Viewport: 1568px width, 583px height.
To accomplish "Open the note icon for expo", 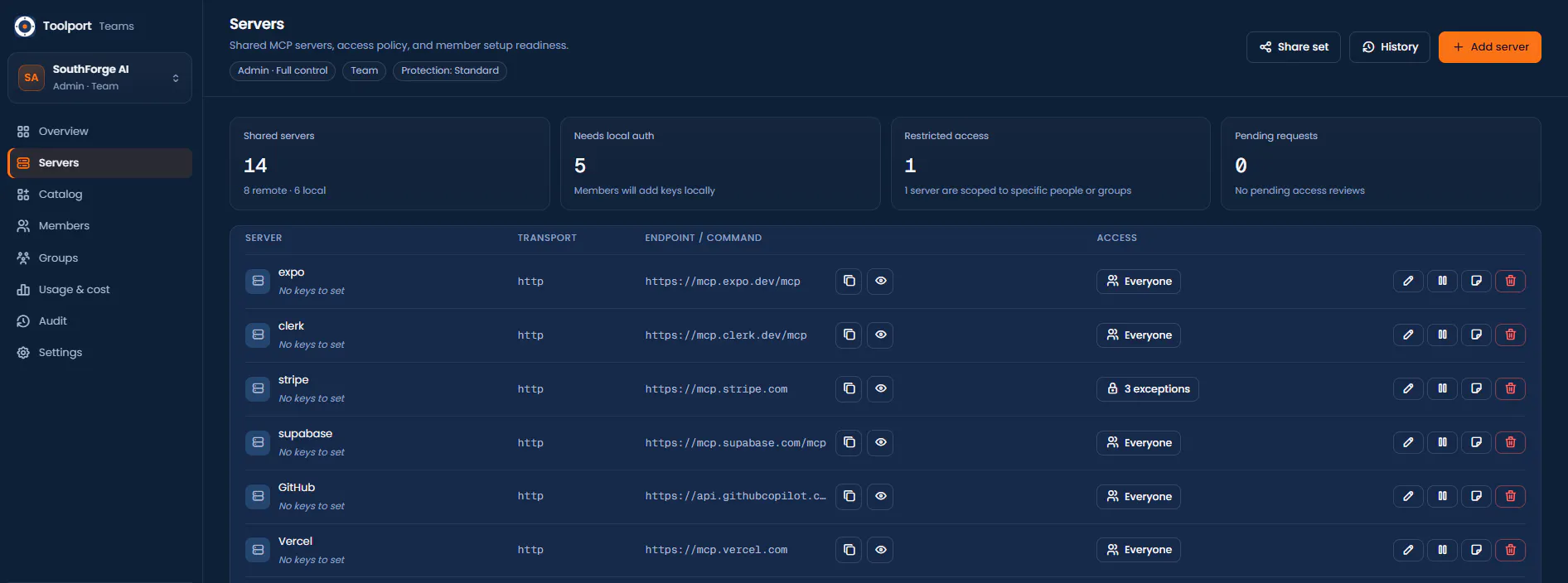I will [x=1476, y=281].
